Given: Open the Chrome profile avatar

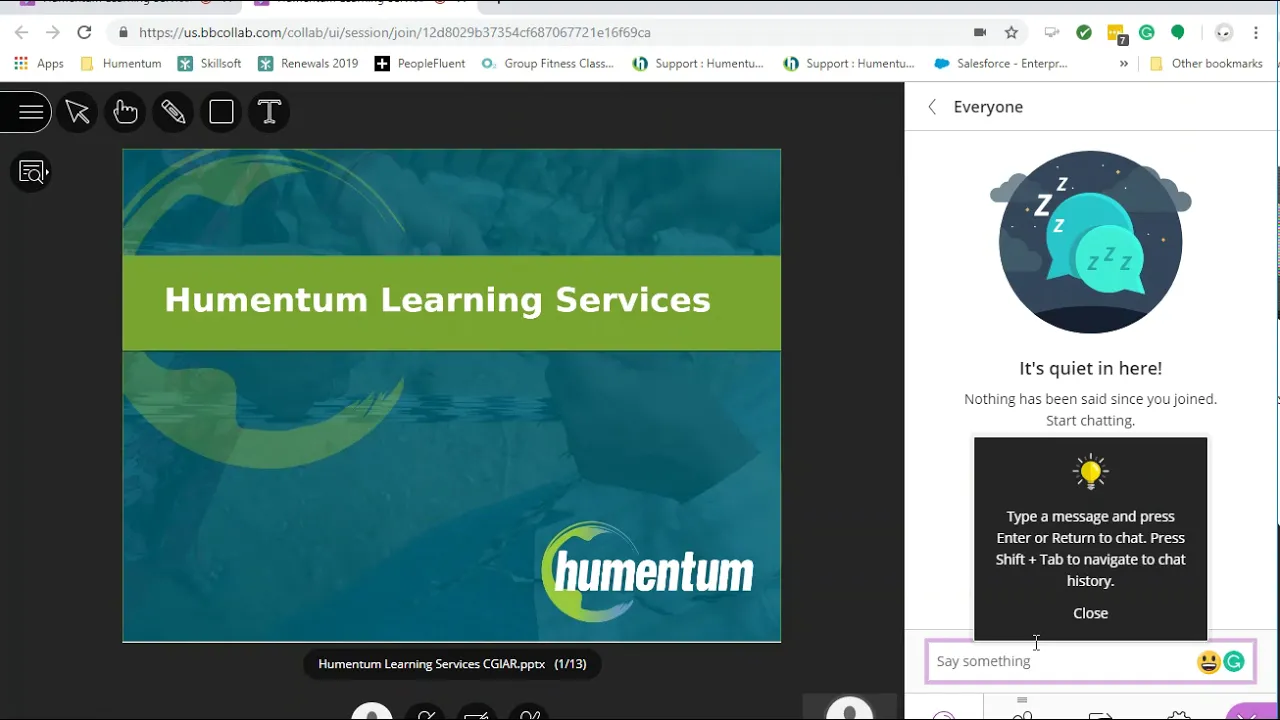Looking at the screenshot, I should [1224, 32].
